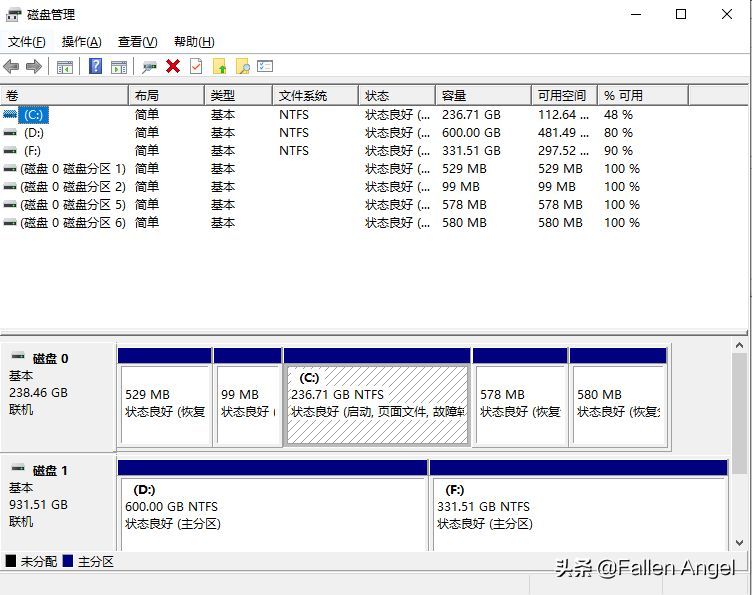
Task: Select the 529 MB recovery partition block
Action: click(x=164, y=397)
